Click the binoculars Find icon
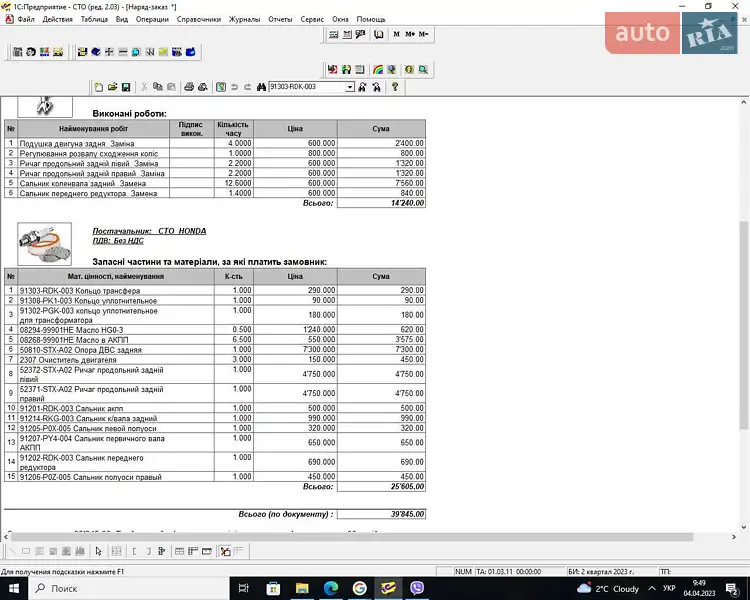 coord(260,88)
